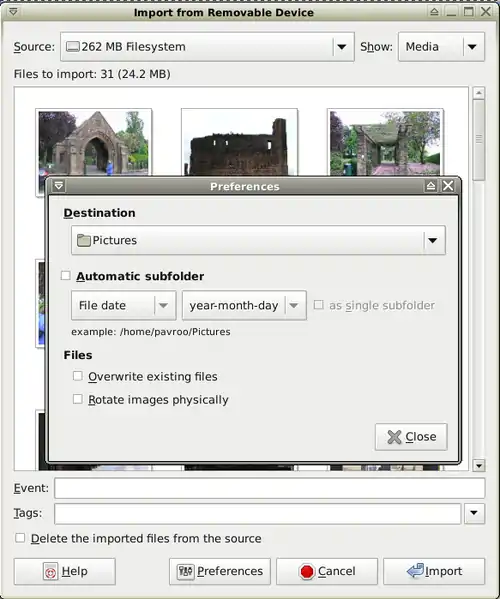Enable the Automatic subfolder checkbox

point(66,275)
